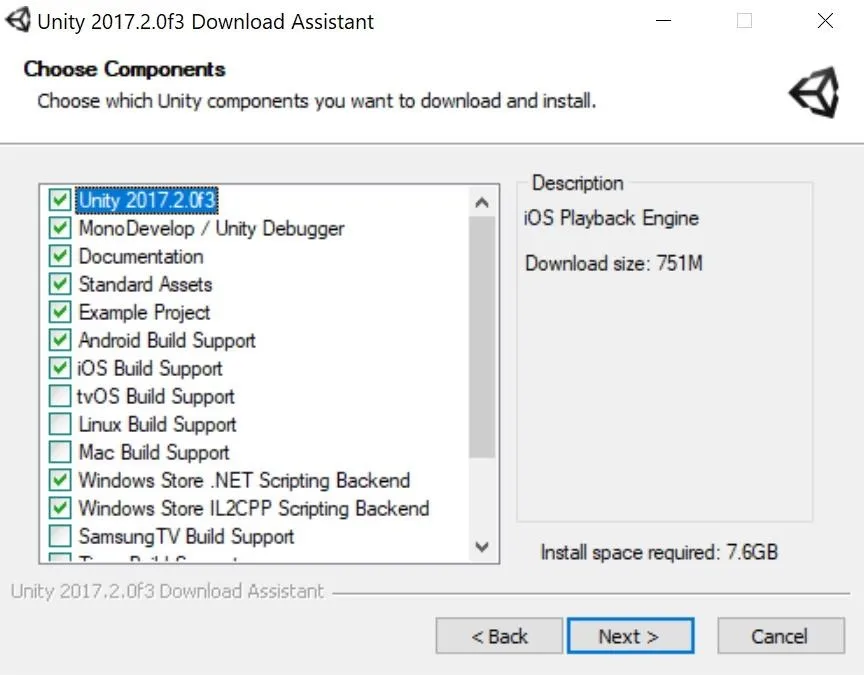The height and width of the screenshot is (675, 864).
Task: Select the MonoDevelop / Unity Debugger label
Action: pyautogui.click(x=212, y=229)
